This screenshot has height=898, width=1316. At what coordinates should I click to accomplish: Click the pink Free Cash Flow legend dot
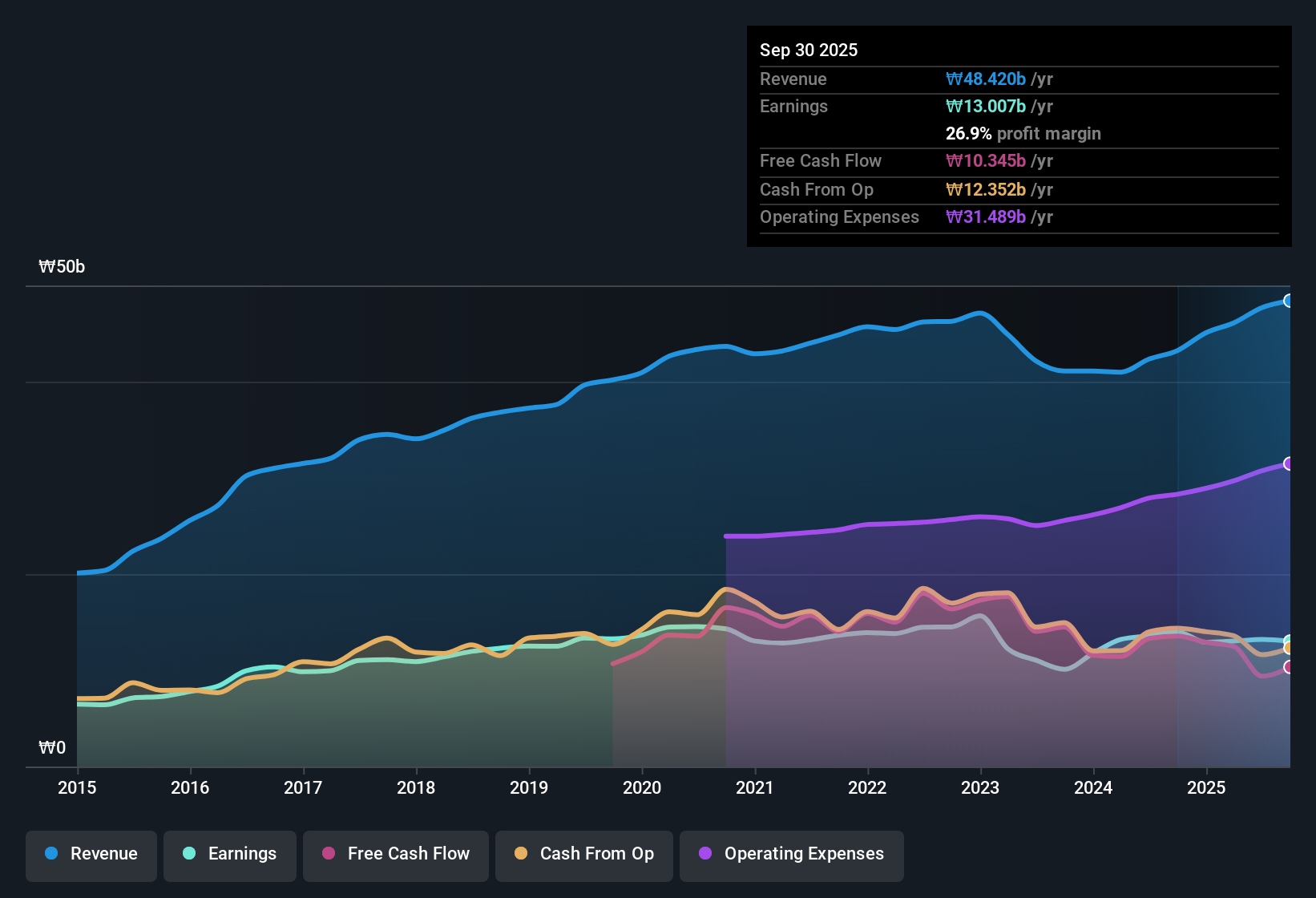point(329,854)
